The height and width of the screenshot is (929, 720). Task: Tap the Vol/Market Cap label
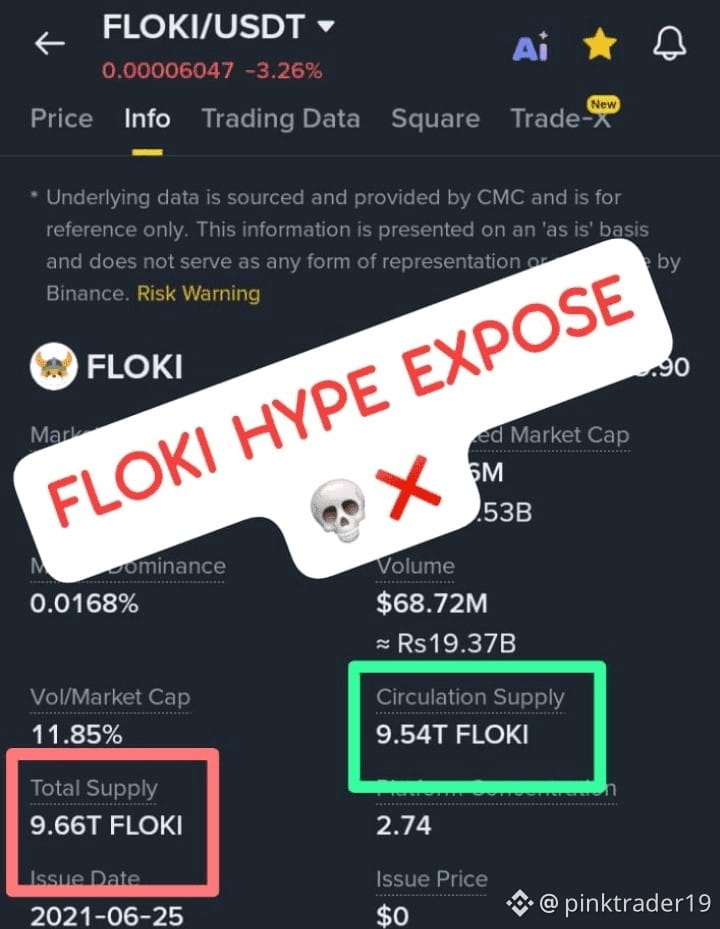click(x=110, y=697)
